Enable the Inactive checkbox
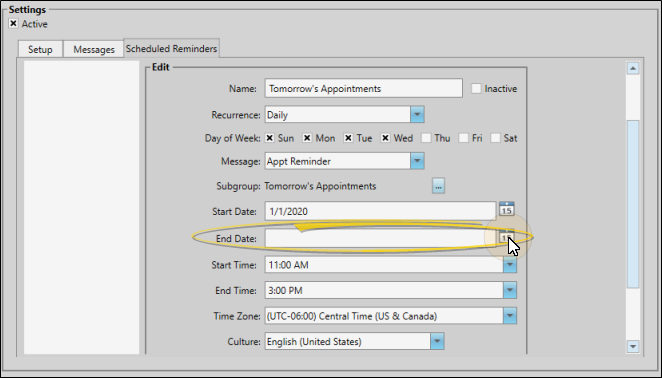Image resolution: width=662 pixels, height=378 pixels. click(476, 88)
